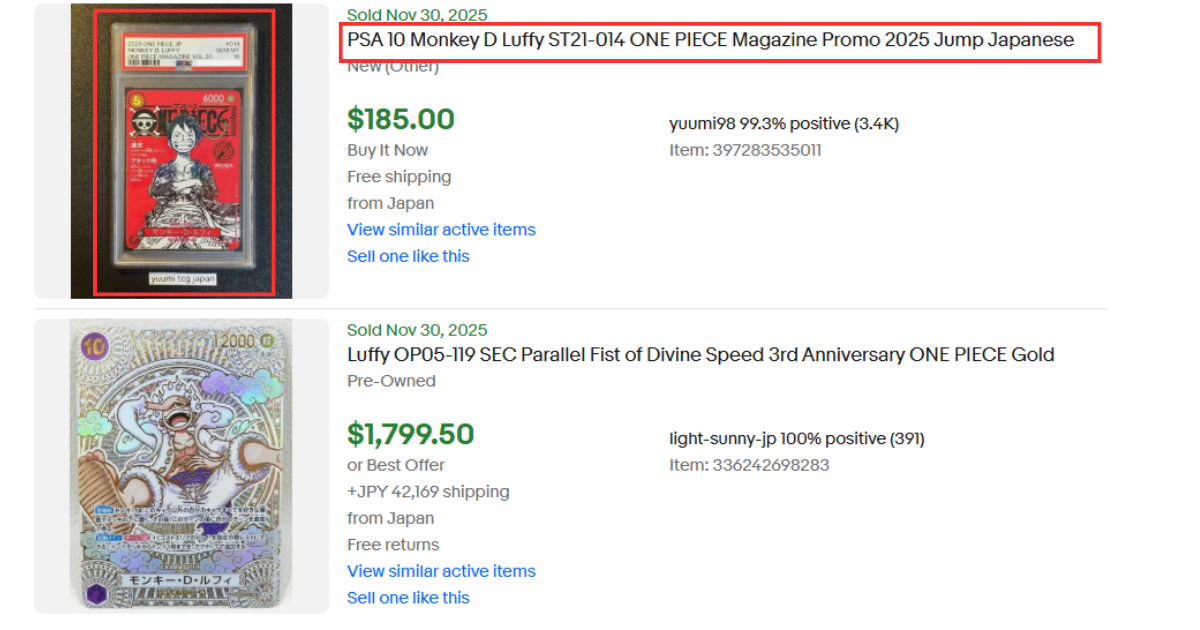Image resolution: width=1200 pixels, height=630 pixels.
Task: Click the $1,799.50 sold price
Action: click(x=410, y=434)
